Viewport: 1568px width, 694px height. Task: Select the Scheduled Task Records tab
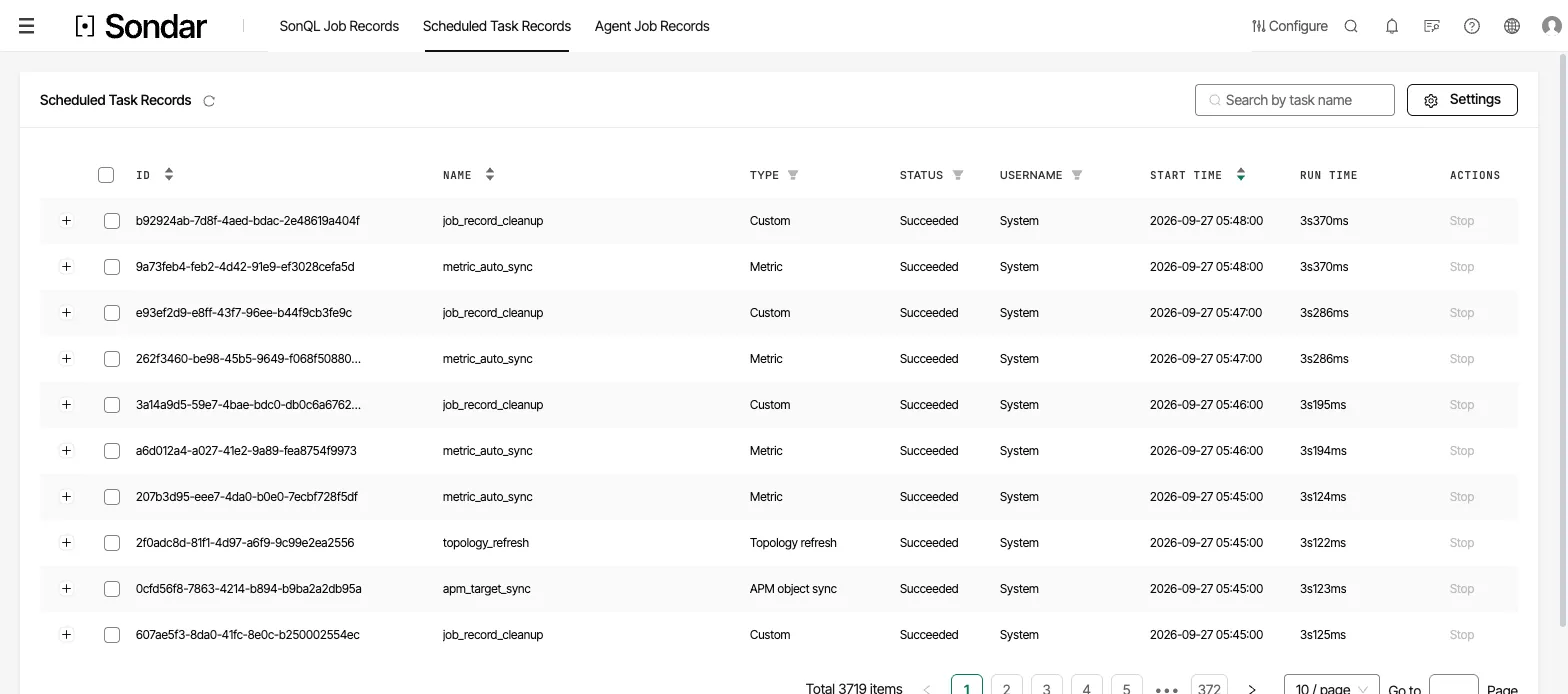click(497, 26)
